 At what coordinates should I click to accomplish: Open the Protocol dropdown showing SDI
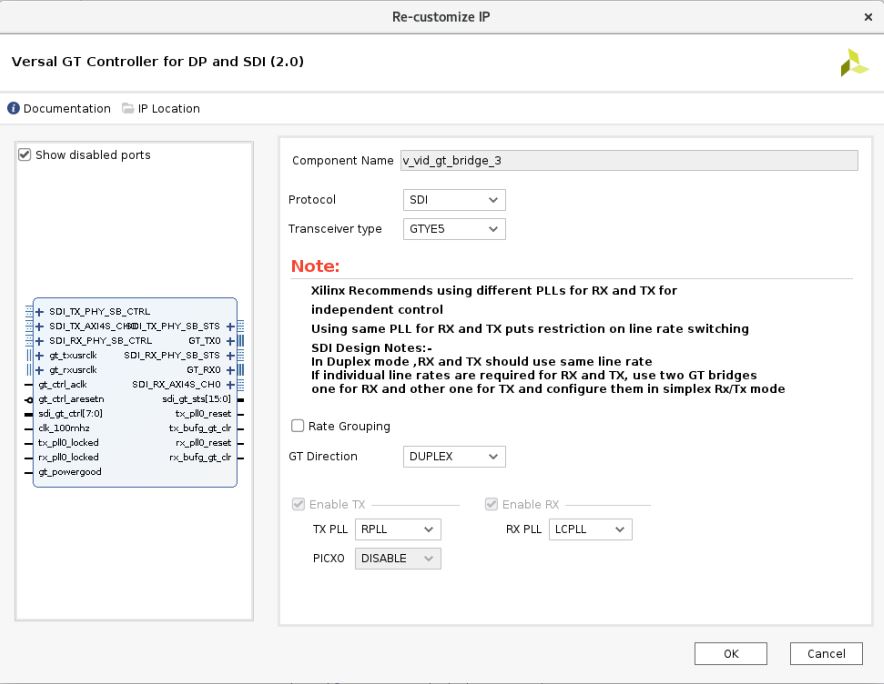454,200
